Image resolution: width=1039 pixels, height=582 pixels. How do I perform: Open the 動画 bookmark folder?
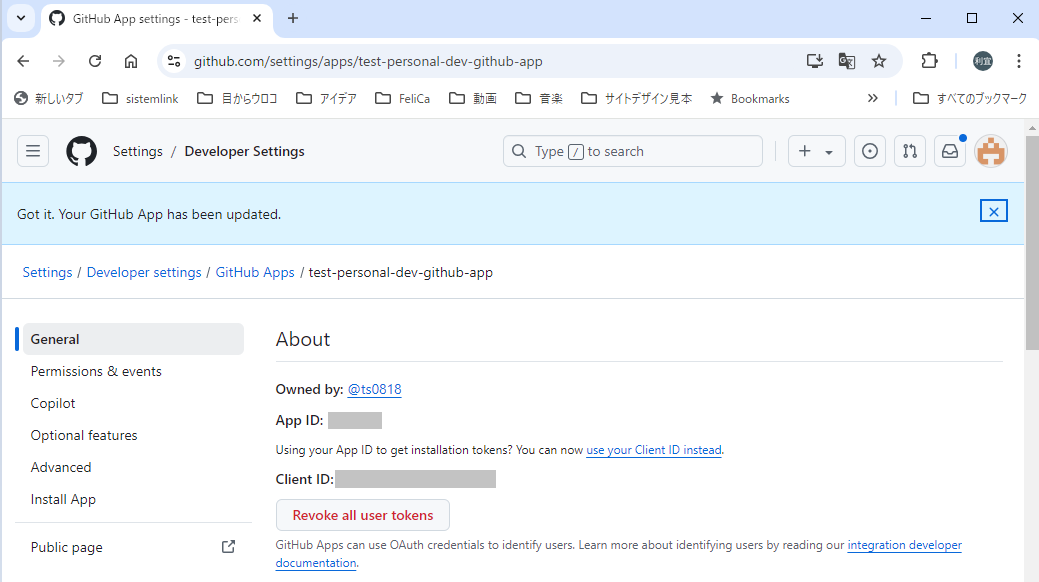coord(472,98)
